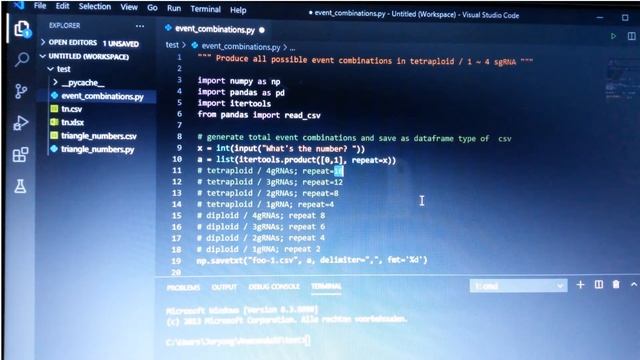Open the Go menu

click(152, 8)
